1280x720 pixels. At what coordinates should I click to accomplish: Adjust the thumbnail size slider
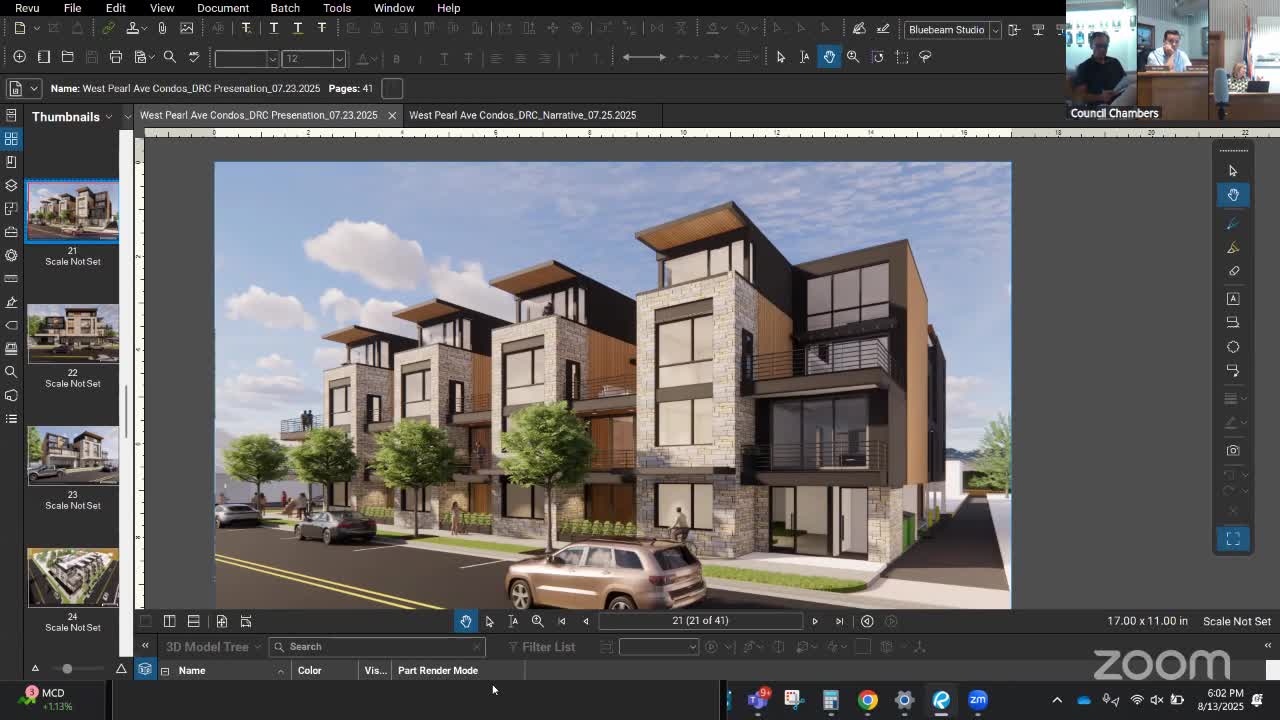(x=67, y=668)
